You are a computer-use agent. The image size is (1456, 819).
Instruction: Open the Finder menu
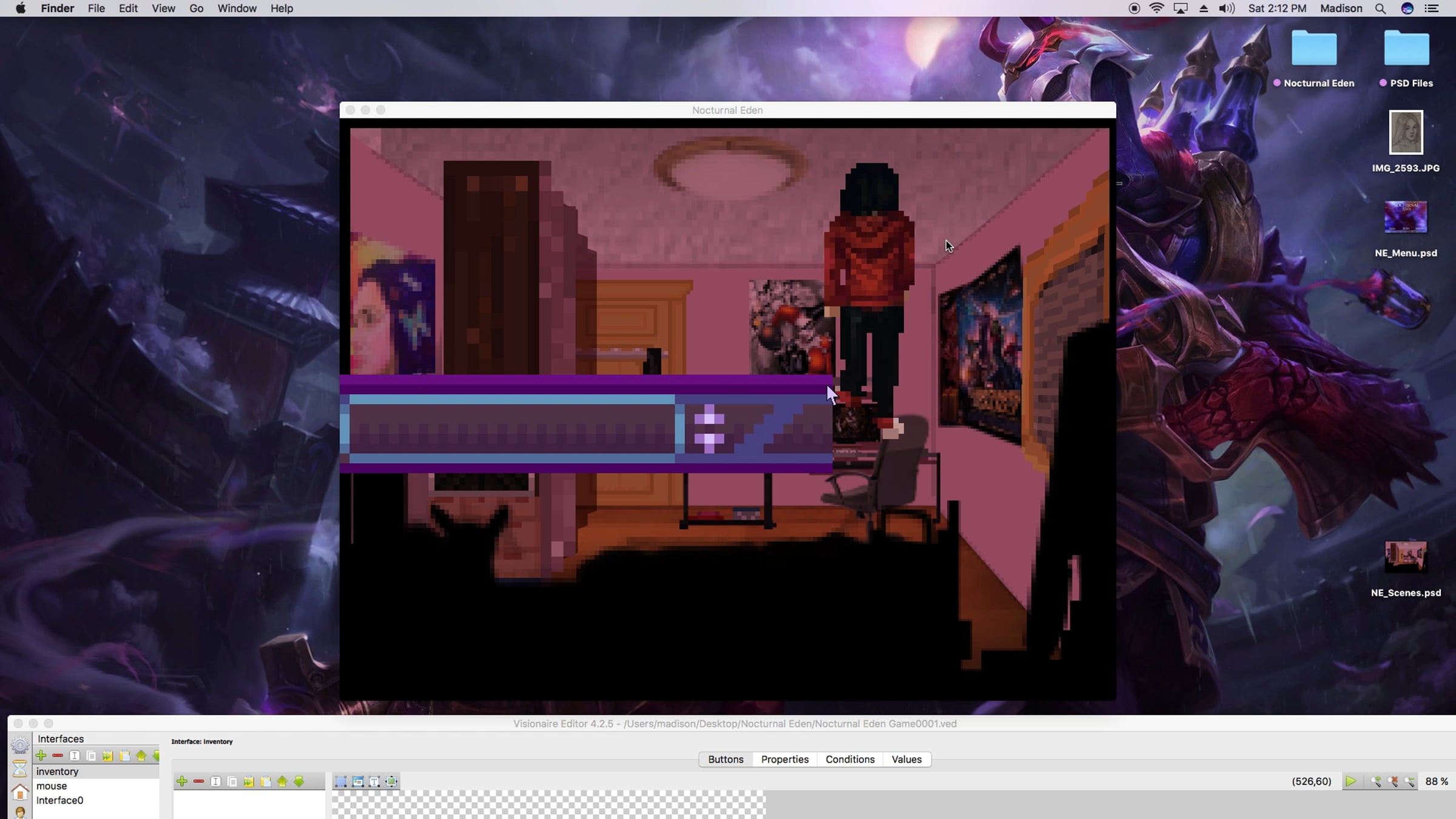58,8
